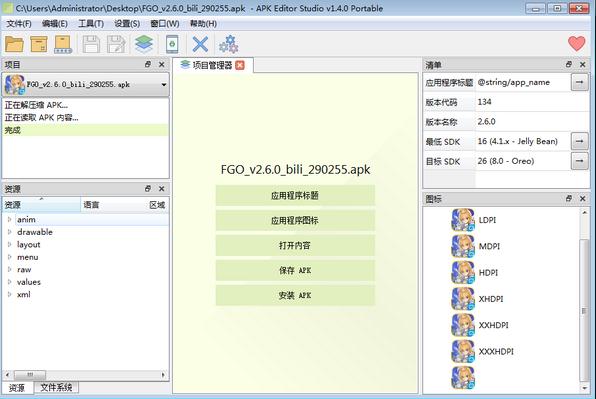Select the XXHDPI icon entry

click(480, 325)
